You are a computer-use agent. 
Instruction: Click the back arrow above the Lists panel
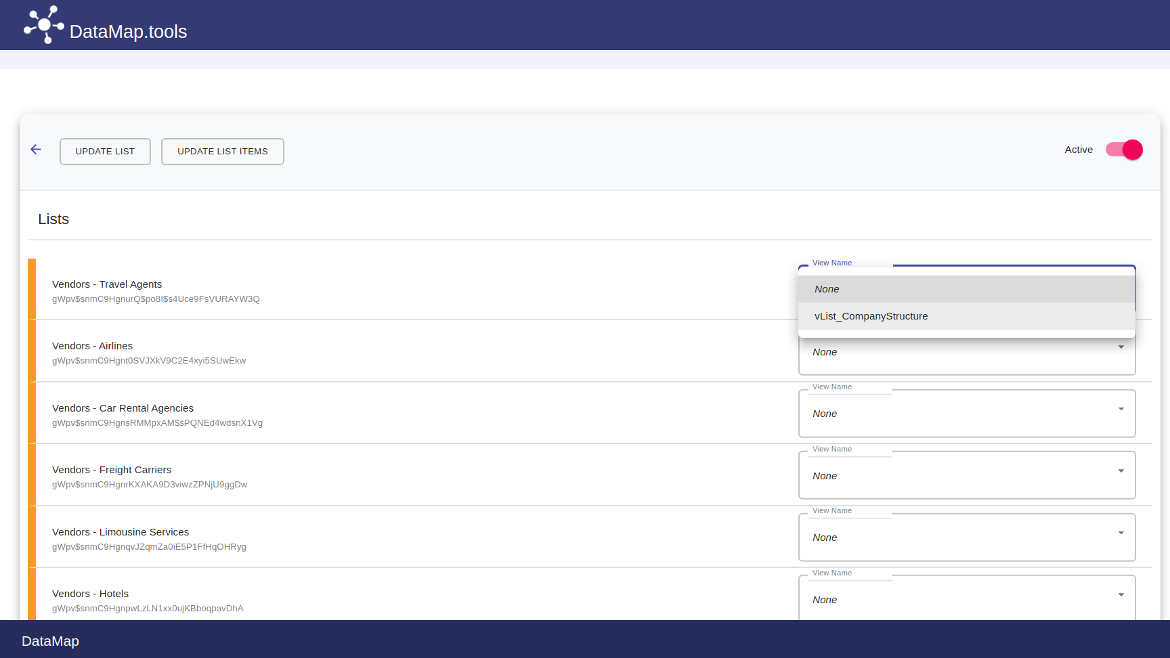pyautogui.click(x=36, y=148)
